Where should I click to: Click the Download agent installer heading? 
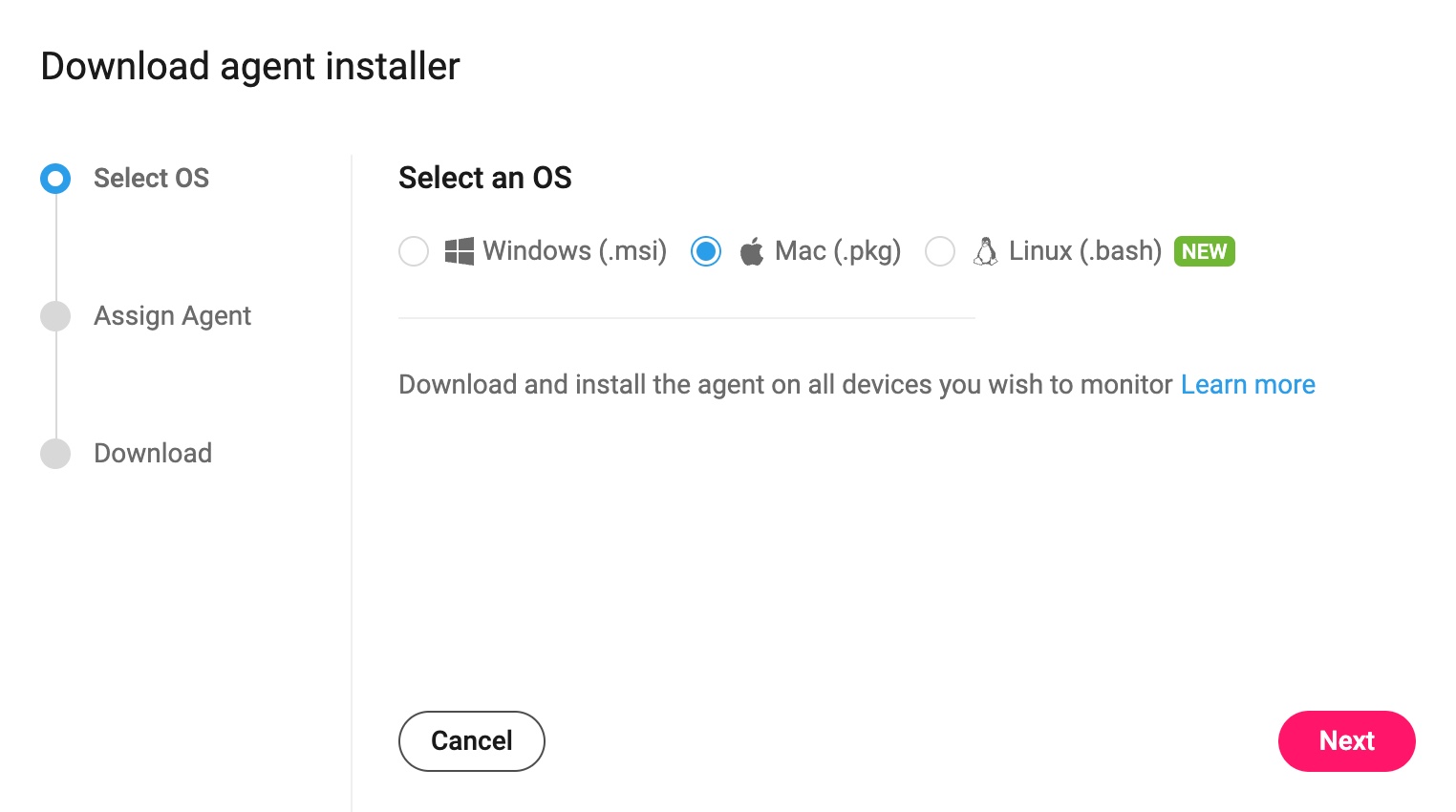pyautogui.click(x=250, y=67)
